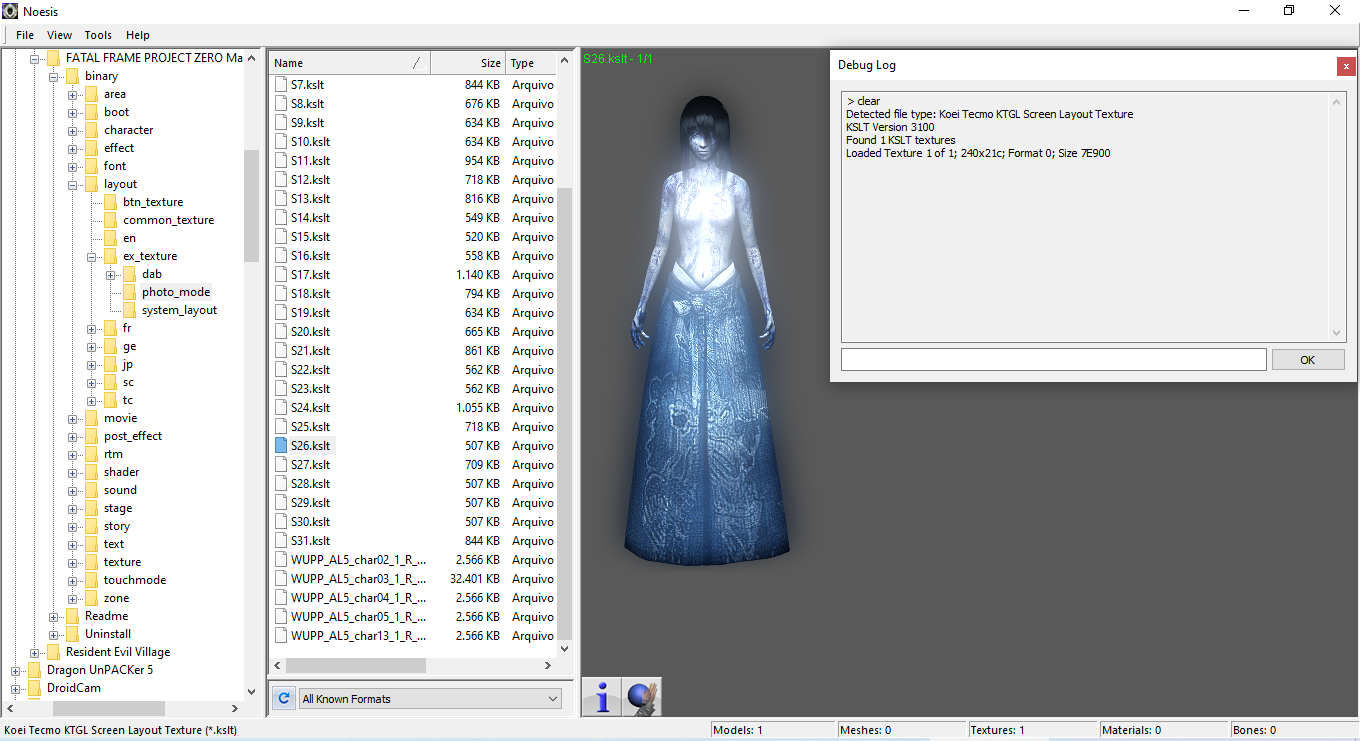Click the S21.kslt file icon
This screenshot has width=1360, height=741.
[281, 351]
